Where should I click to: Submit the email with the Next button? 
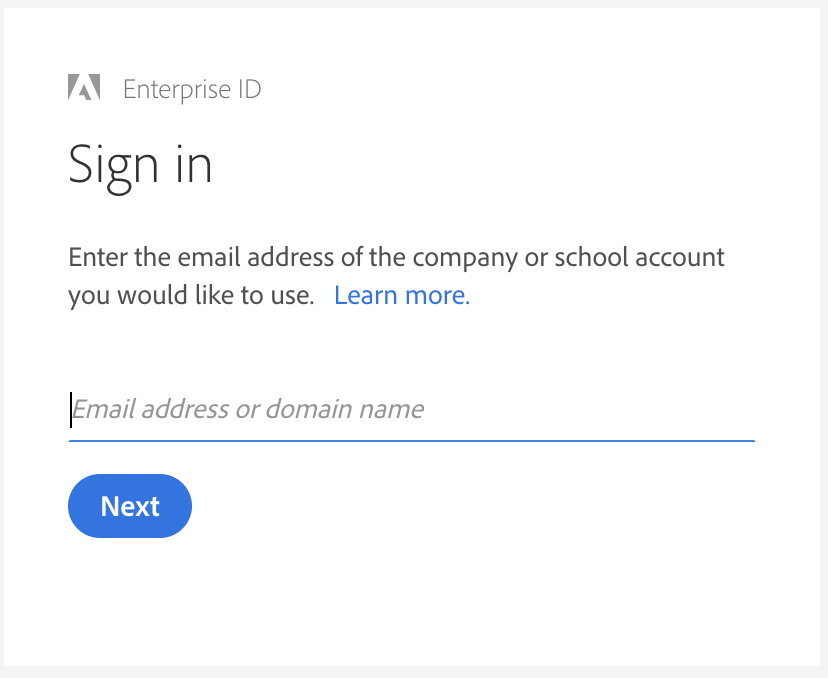tap(130, 506)
